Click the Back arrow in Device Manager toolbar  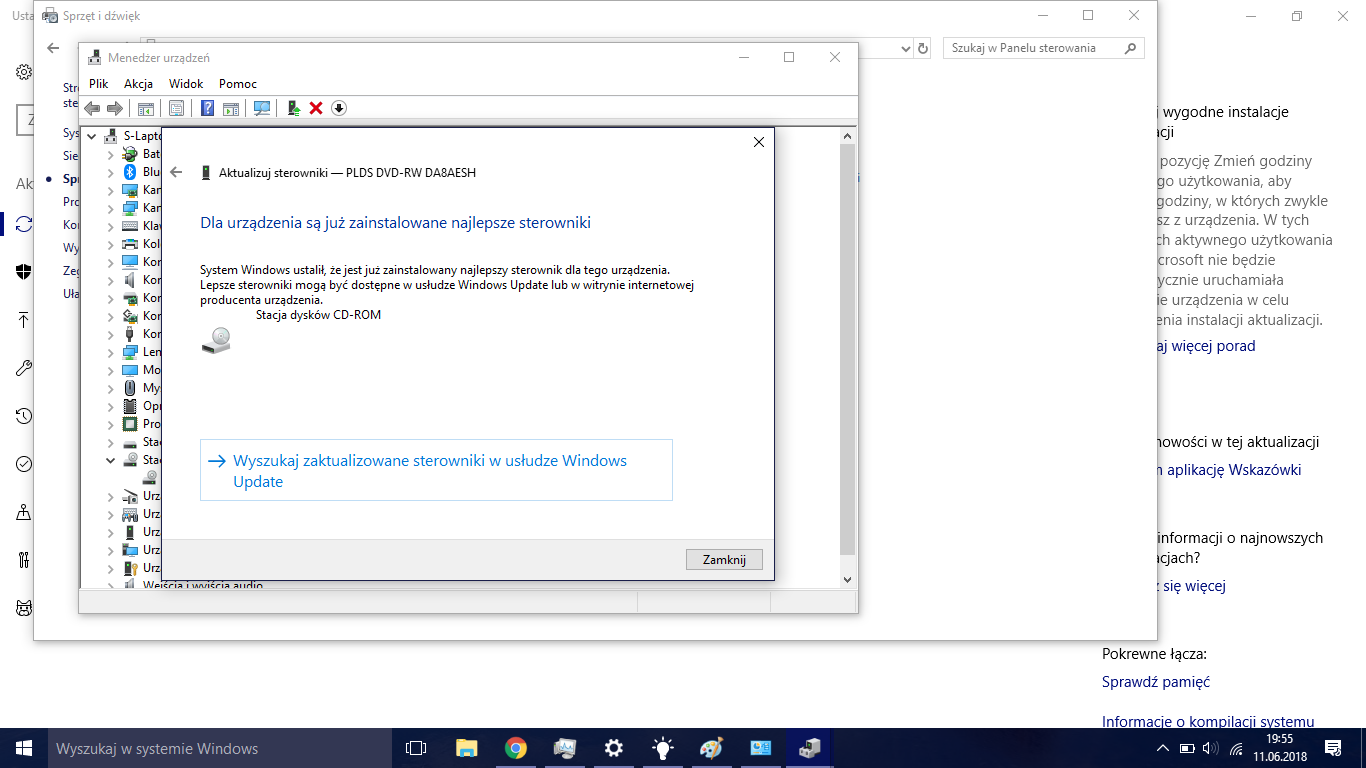pyautogui.click(x=92, y=108)
